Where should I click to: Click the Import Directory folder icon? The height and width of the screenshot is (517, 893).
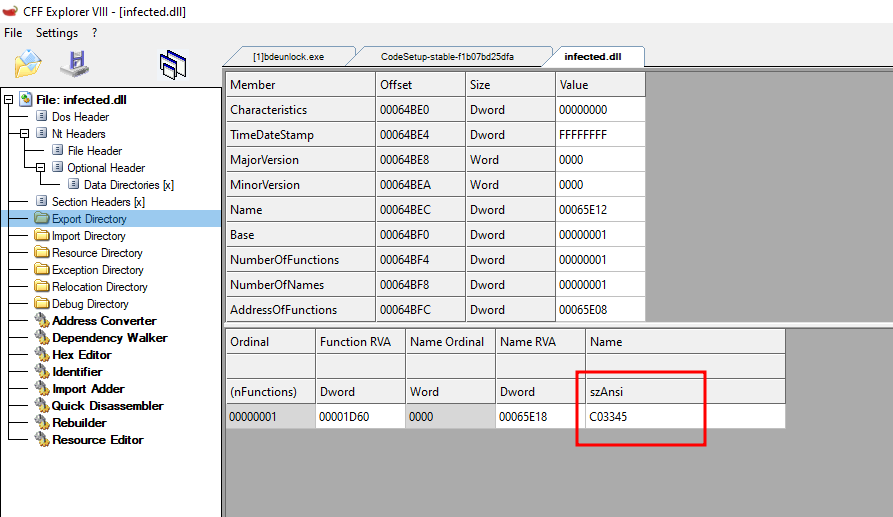click(x=42, y=236)
